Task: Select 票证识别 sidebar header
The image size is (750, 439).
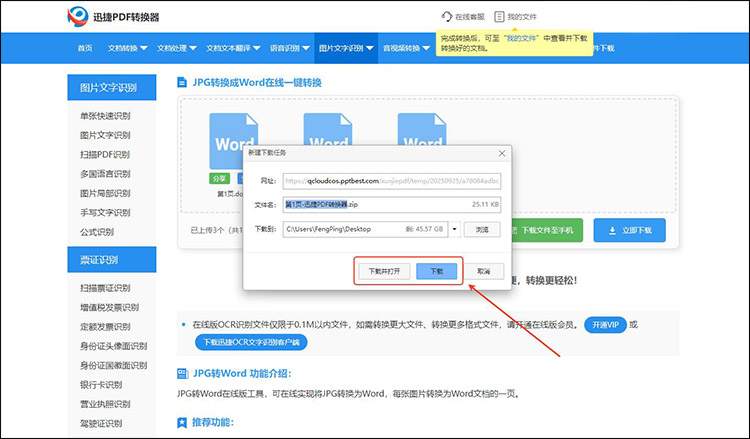Action: point(111,260)
